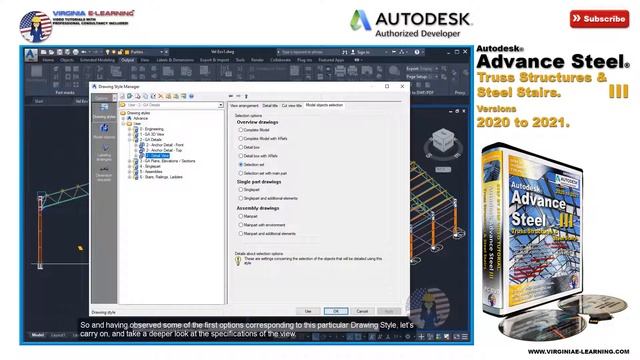The image size is (640, 360).
Task: Expand the 5 - Assemblies node
Action: [130, 172]
